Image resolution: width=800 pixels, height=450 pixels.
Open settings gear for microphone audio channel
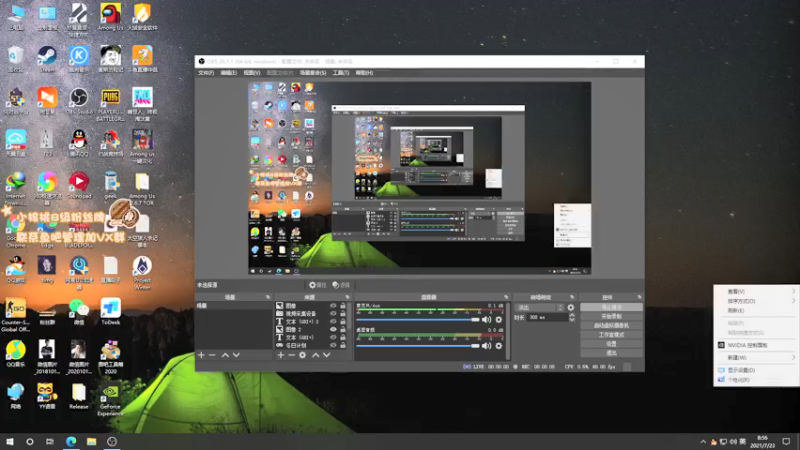[498, 319]
